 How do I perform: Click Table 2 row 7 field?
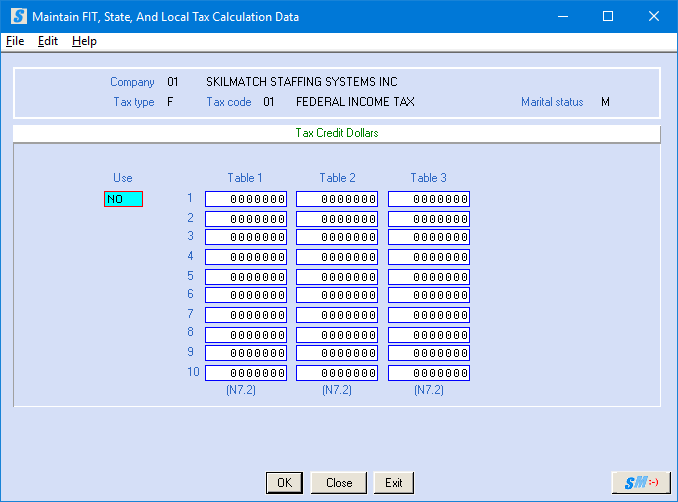[x=337, y=315]
